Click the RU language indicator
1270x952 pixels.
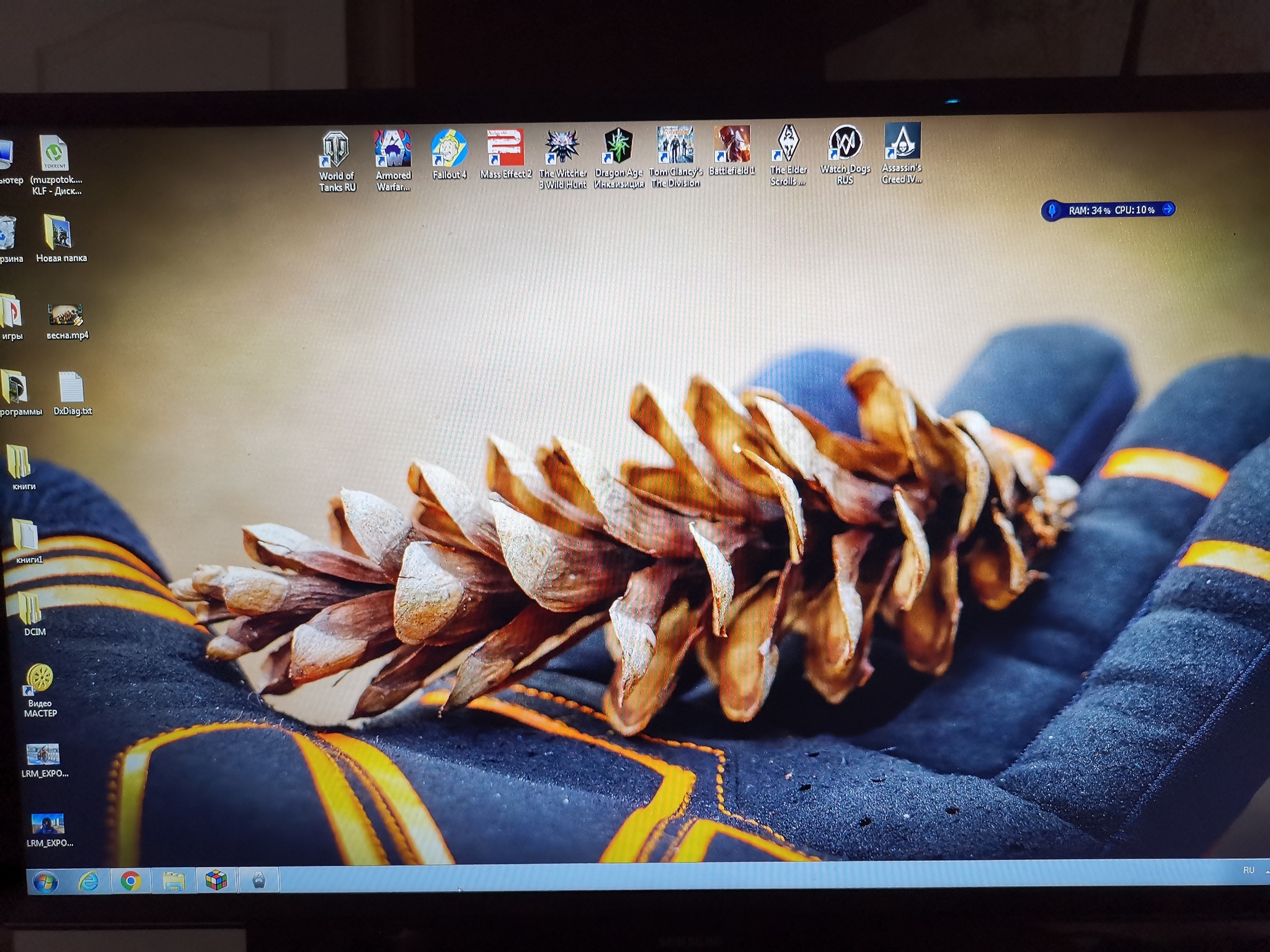(x=1248, y=871)
